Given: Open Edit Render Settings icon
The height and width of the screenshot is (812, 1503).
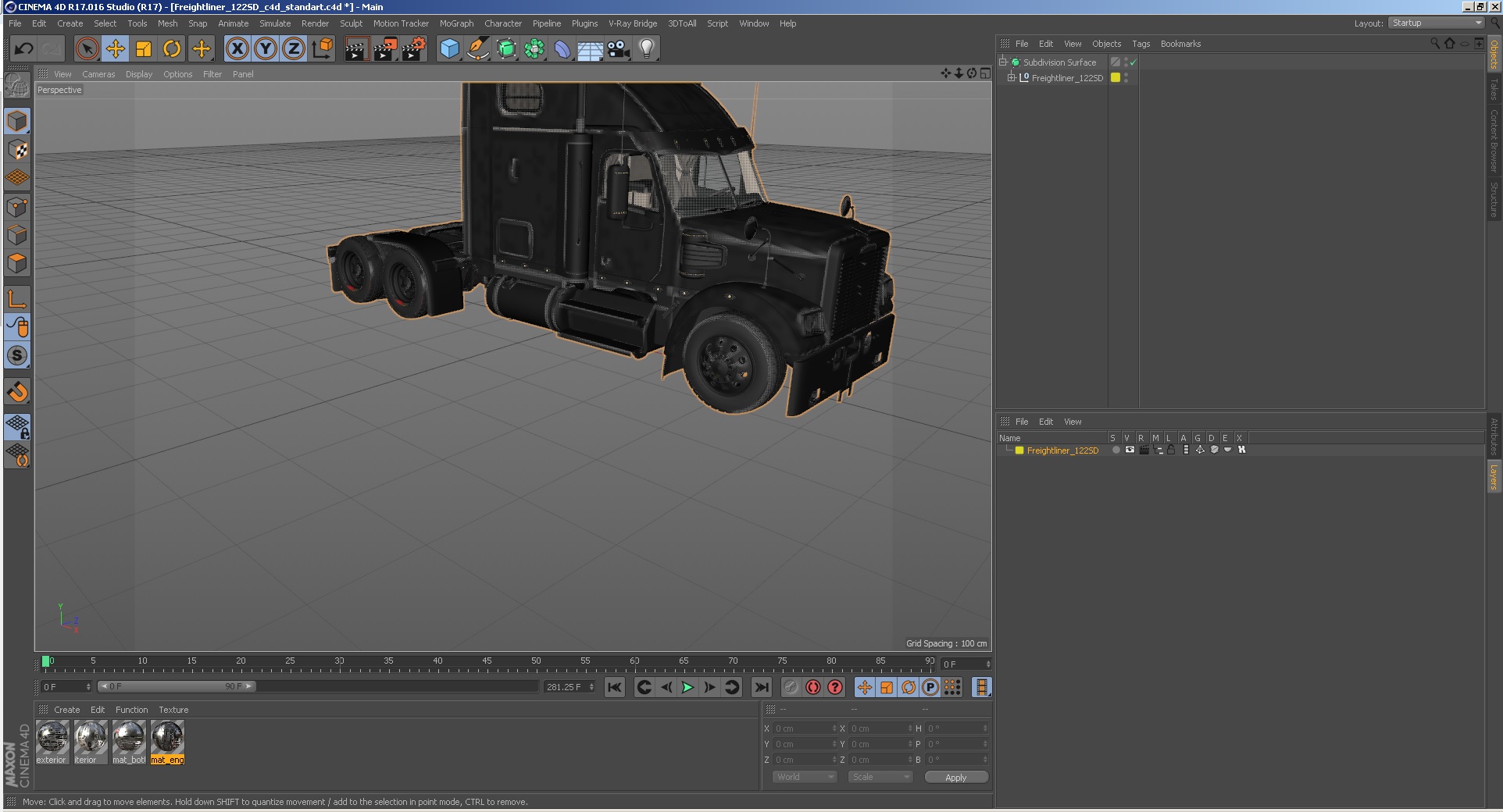Looking at the screenshot, I should (414, 49).
